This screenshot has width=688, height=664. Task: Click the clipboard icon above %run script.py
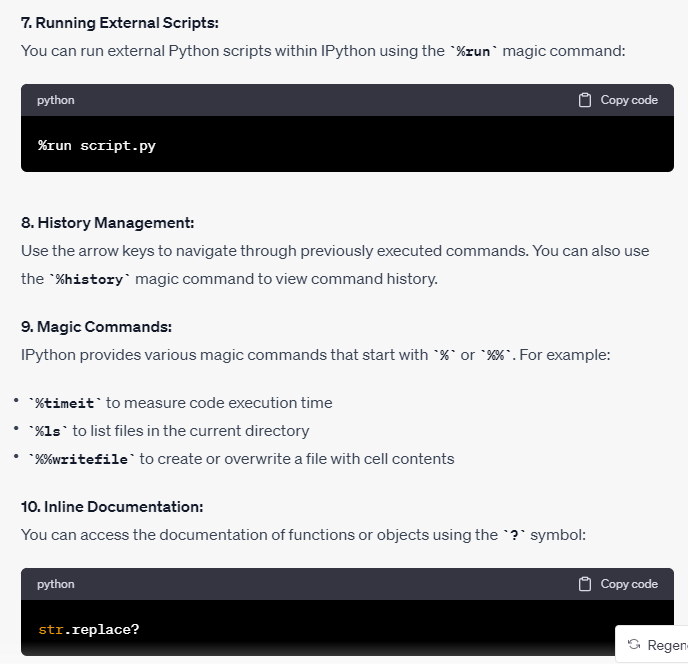tap(586, 100)
